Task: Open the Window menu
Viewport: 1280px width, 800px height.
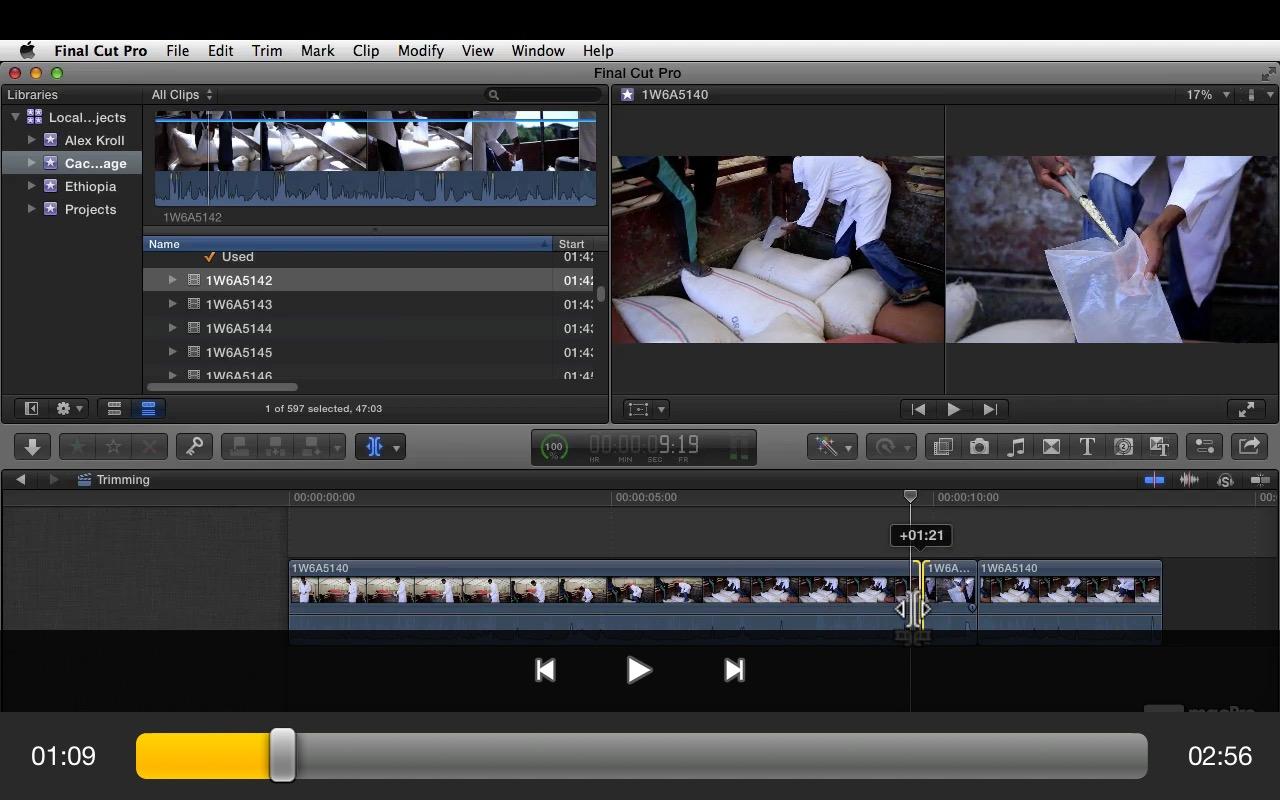Action: pos(538,51)
